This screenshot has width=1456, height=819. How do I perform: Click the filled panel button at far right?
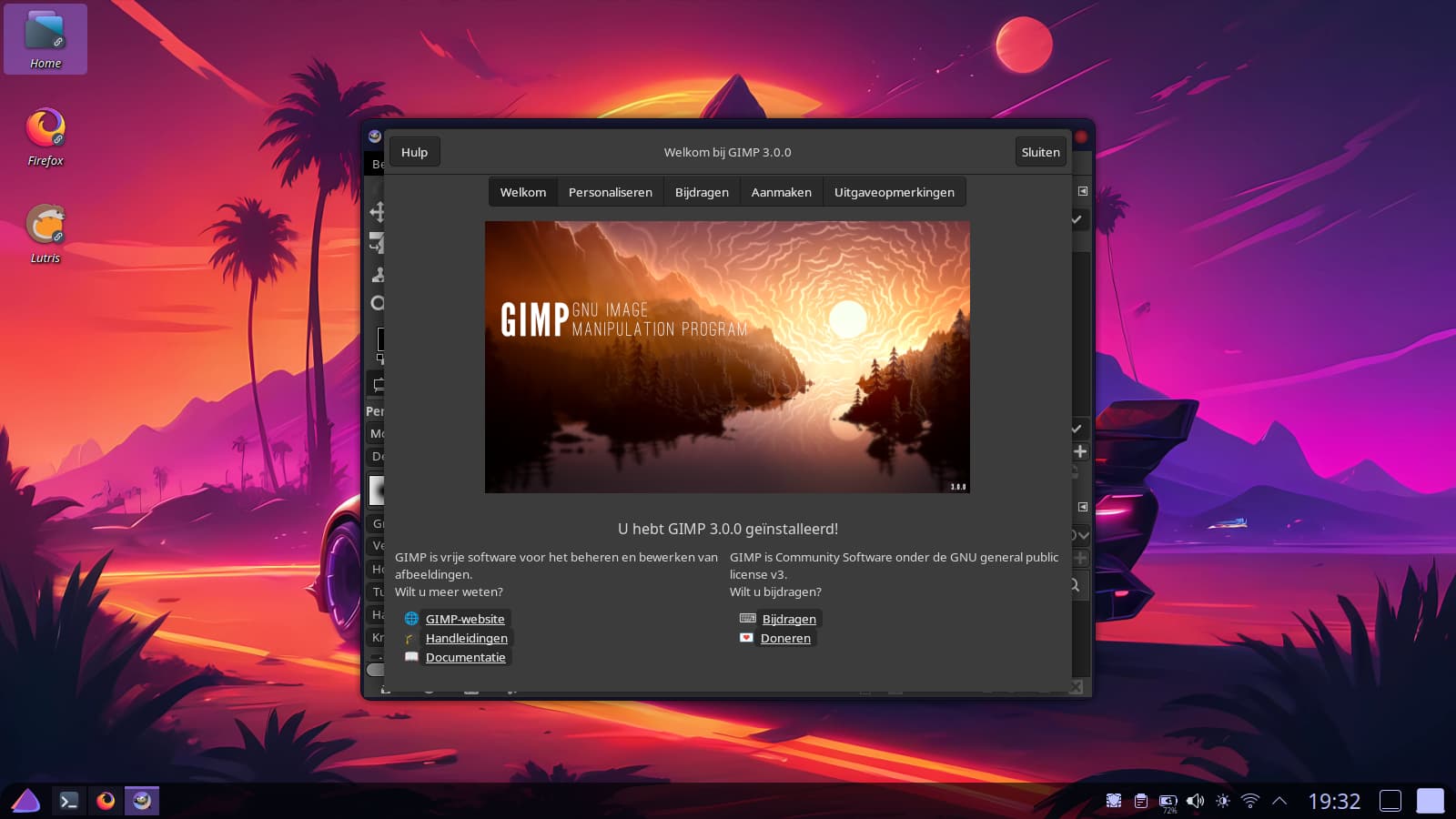[x=1431, y=801]
